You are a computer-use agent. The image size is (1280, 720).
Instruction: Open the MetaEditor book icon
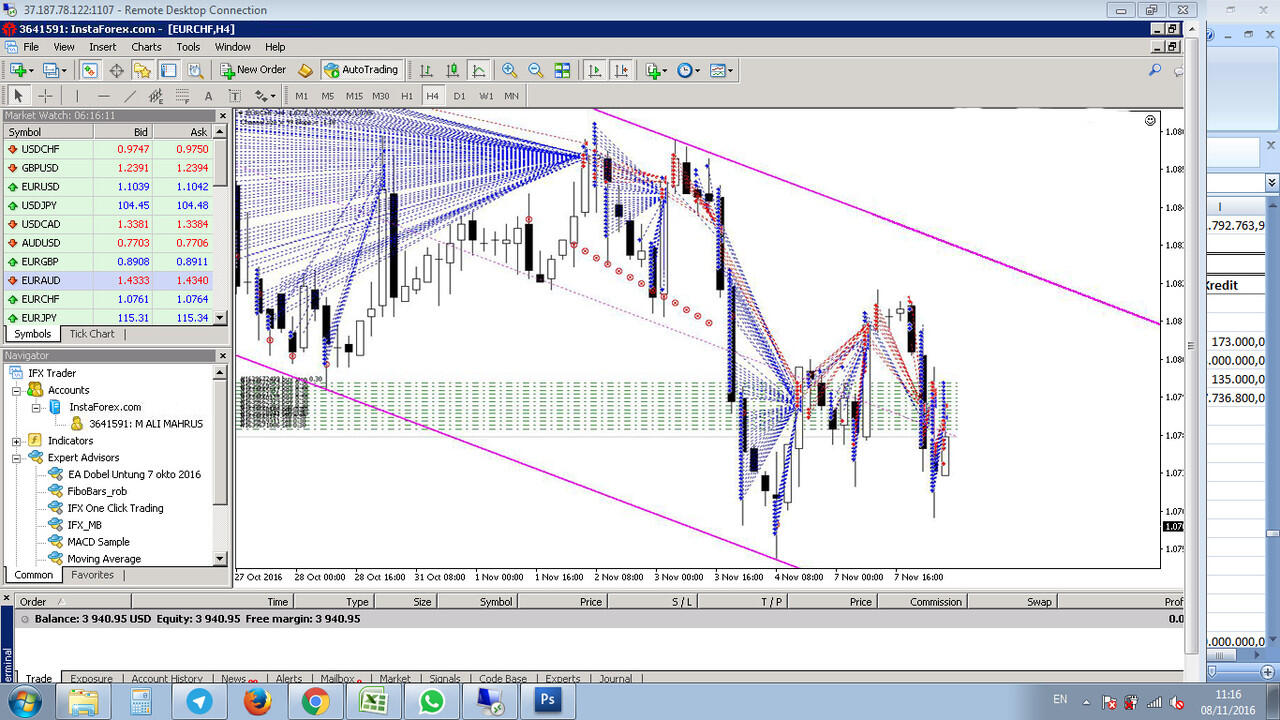pos(305,70)
